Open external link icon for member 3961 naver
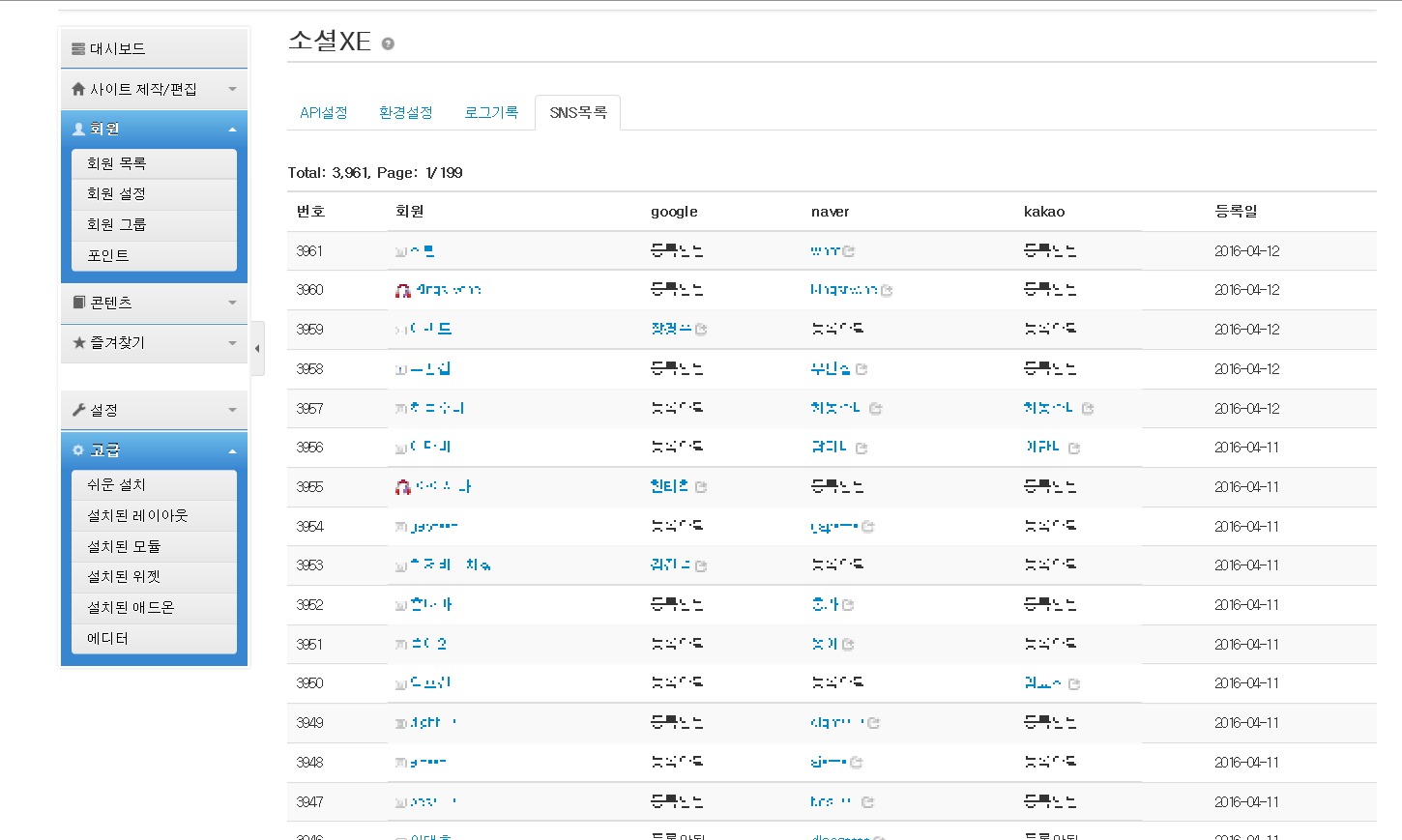 849,251
